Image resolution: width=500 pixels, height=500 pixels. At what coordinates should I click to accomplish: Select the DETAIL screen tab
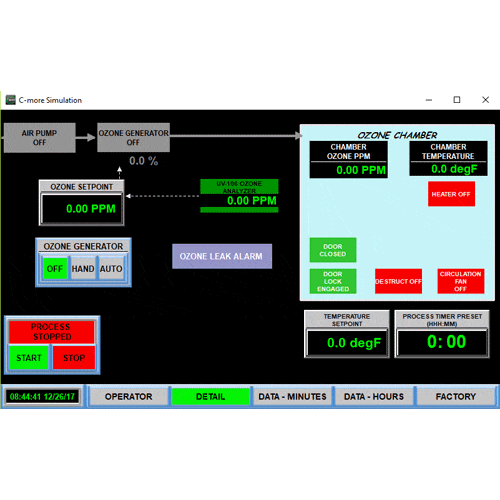210,396
